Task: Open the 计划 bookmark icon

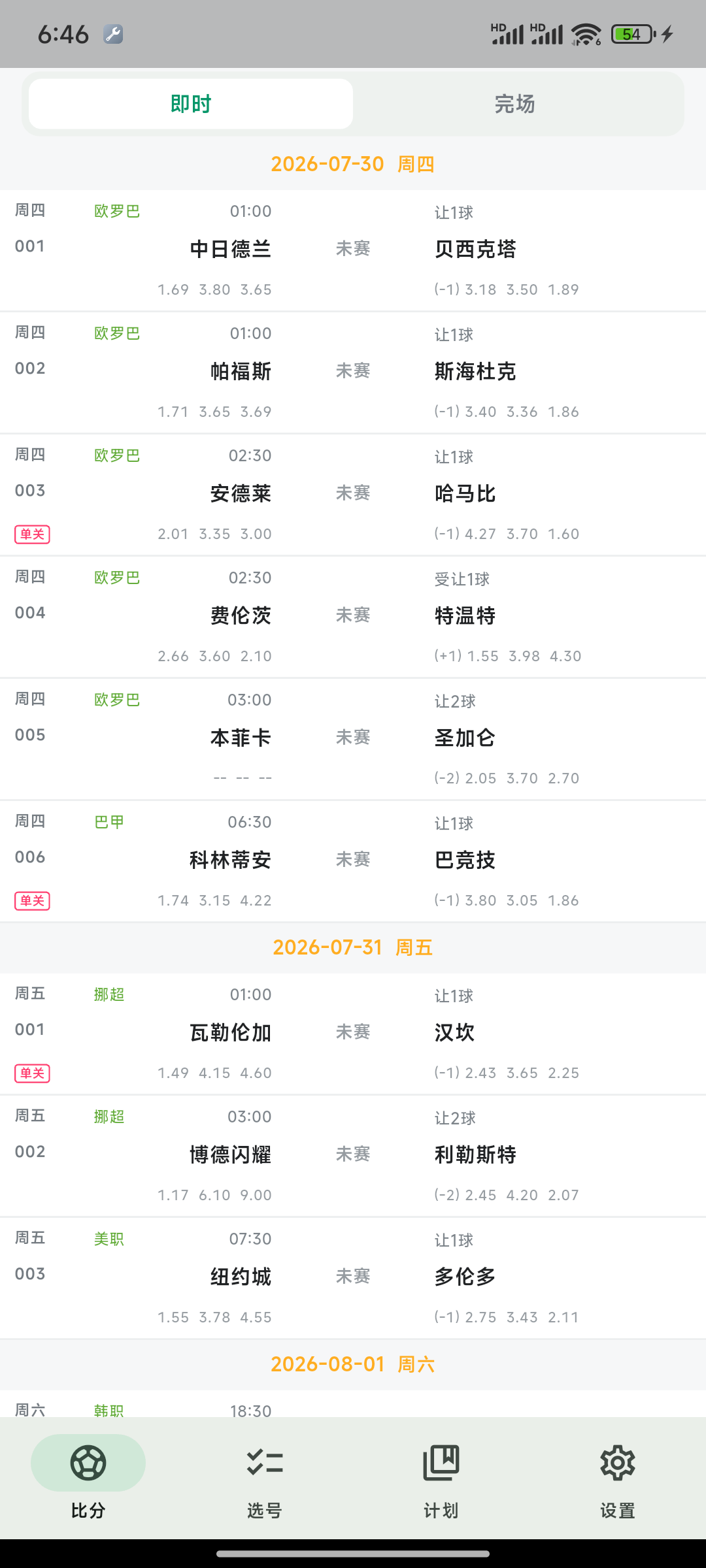Action: pos(441,1463)
